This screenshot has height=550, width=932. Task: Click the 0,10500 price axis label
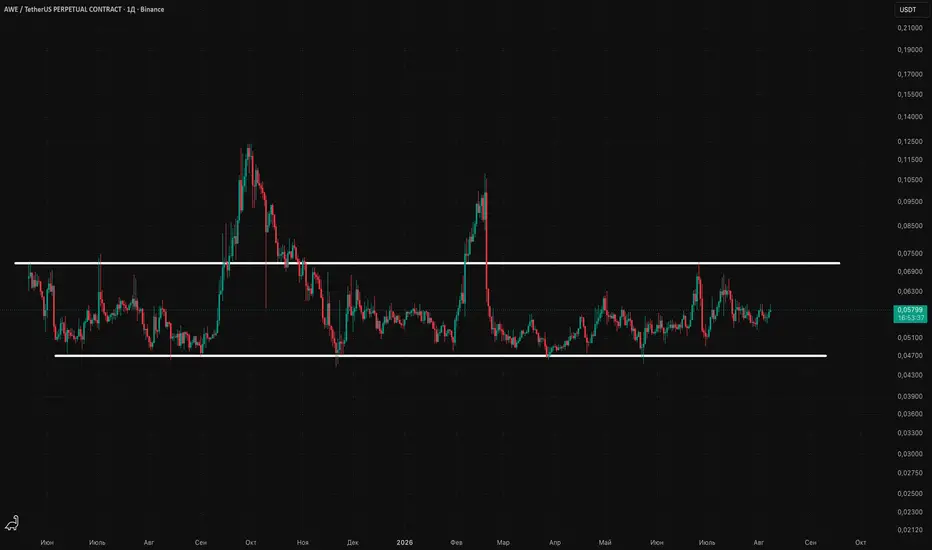[x=910, y=180]
